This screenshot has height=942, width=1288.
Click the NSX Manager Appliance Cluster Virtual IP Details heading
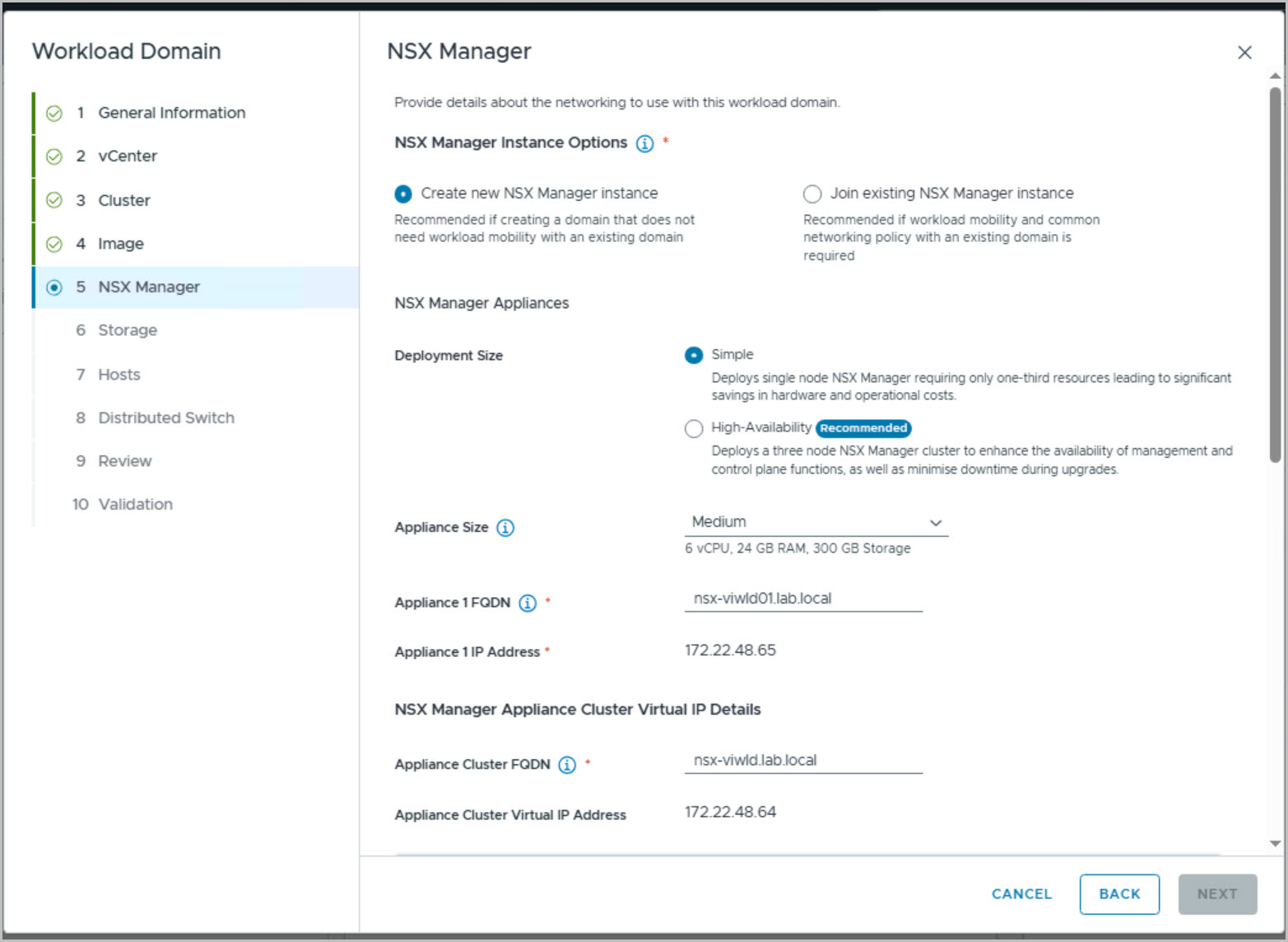(x=577, y=710)
